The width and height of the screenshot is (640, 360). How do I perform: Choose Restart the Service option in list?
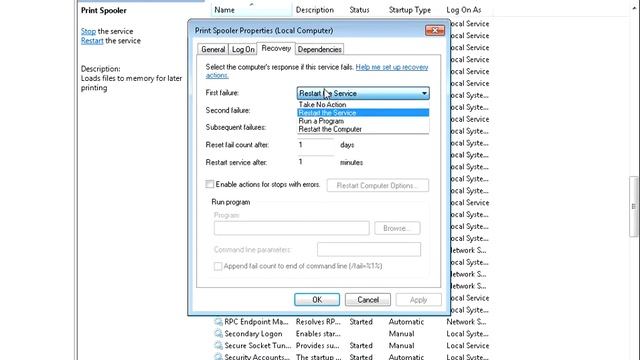[x=363, y=113]
